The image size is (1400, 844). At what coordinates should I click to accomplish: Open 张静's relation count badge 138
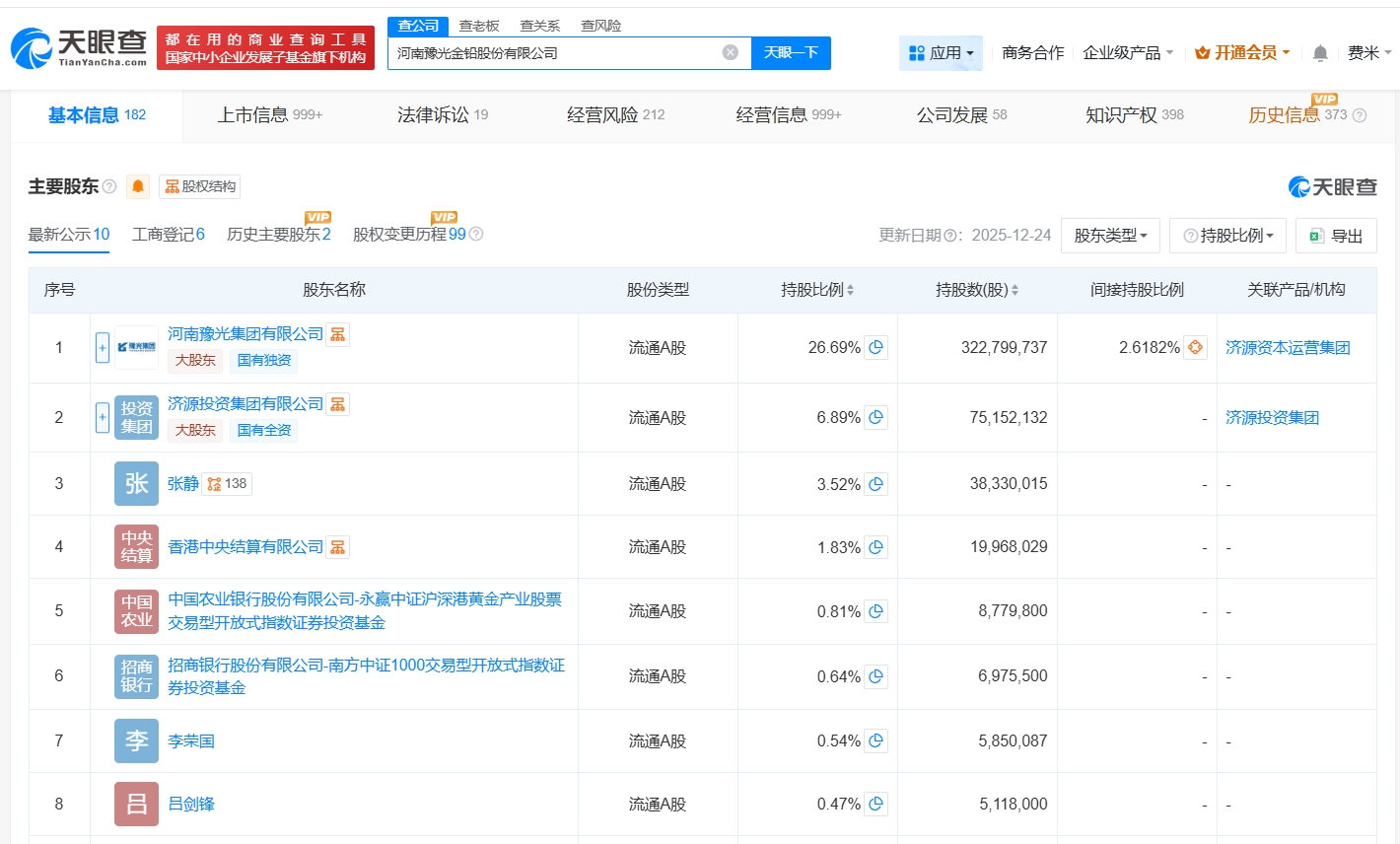tap(227, 483)
